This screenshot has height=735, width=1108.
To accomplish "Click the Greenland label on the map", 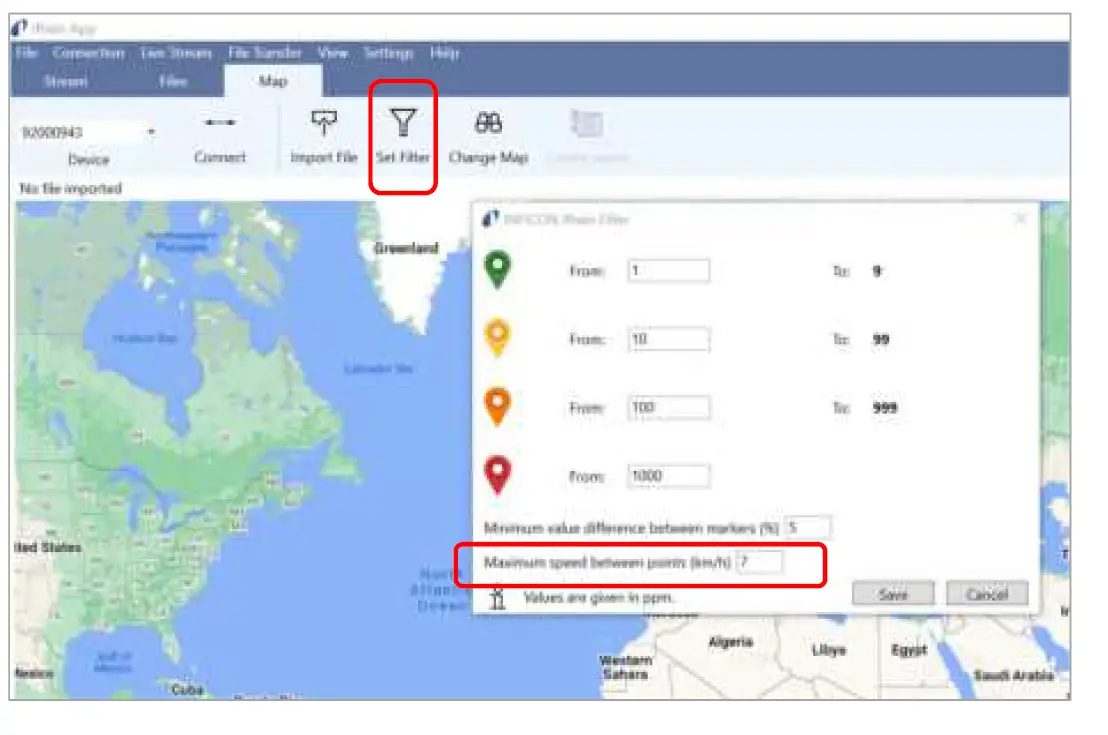I will 406,248.
